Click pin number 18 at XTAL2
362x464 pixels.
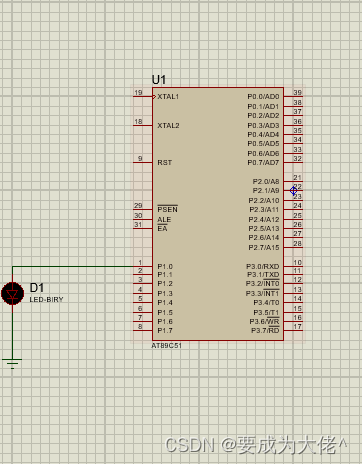point(138,121)
